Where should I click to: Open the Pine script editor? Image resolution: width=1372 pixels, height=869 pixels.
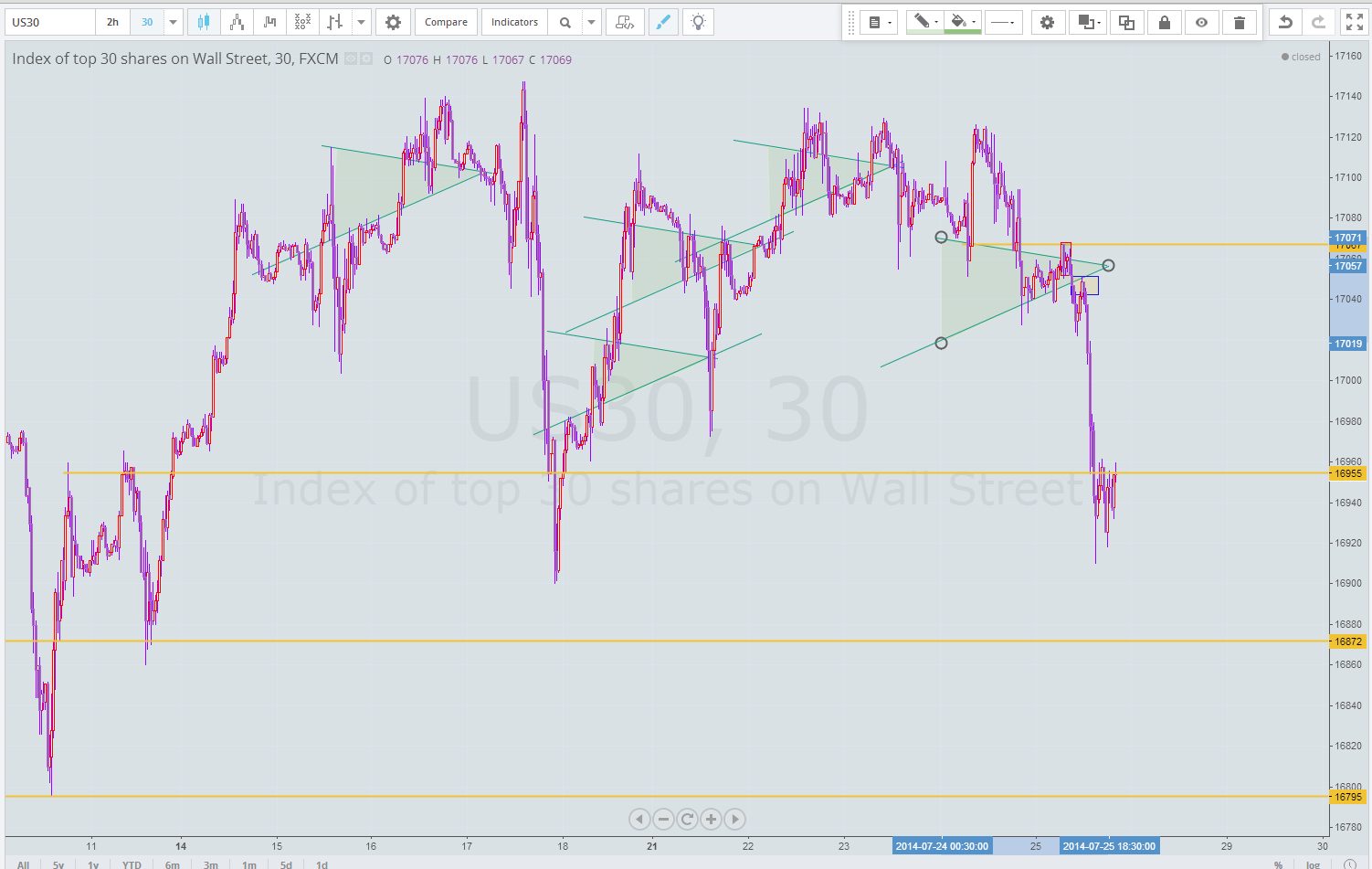click(x=625, y=22)
